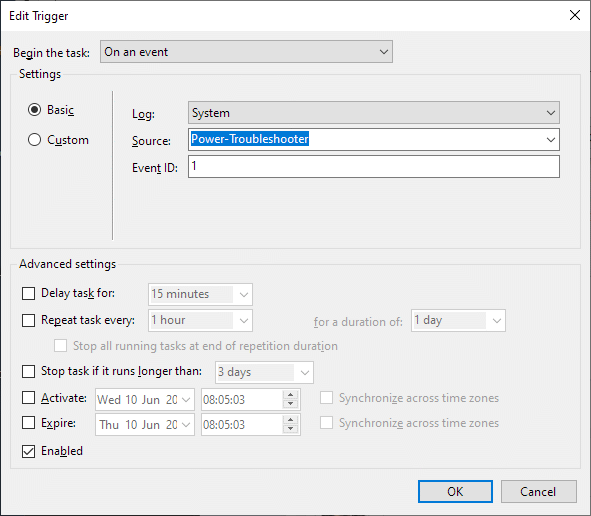The height and width of the screenshot is (516, 591).
Task: Close the Edit Trigger dialog
Action: coord(574,15)
